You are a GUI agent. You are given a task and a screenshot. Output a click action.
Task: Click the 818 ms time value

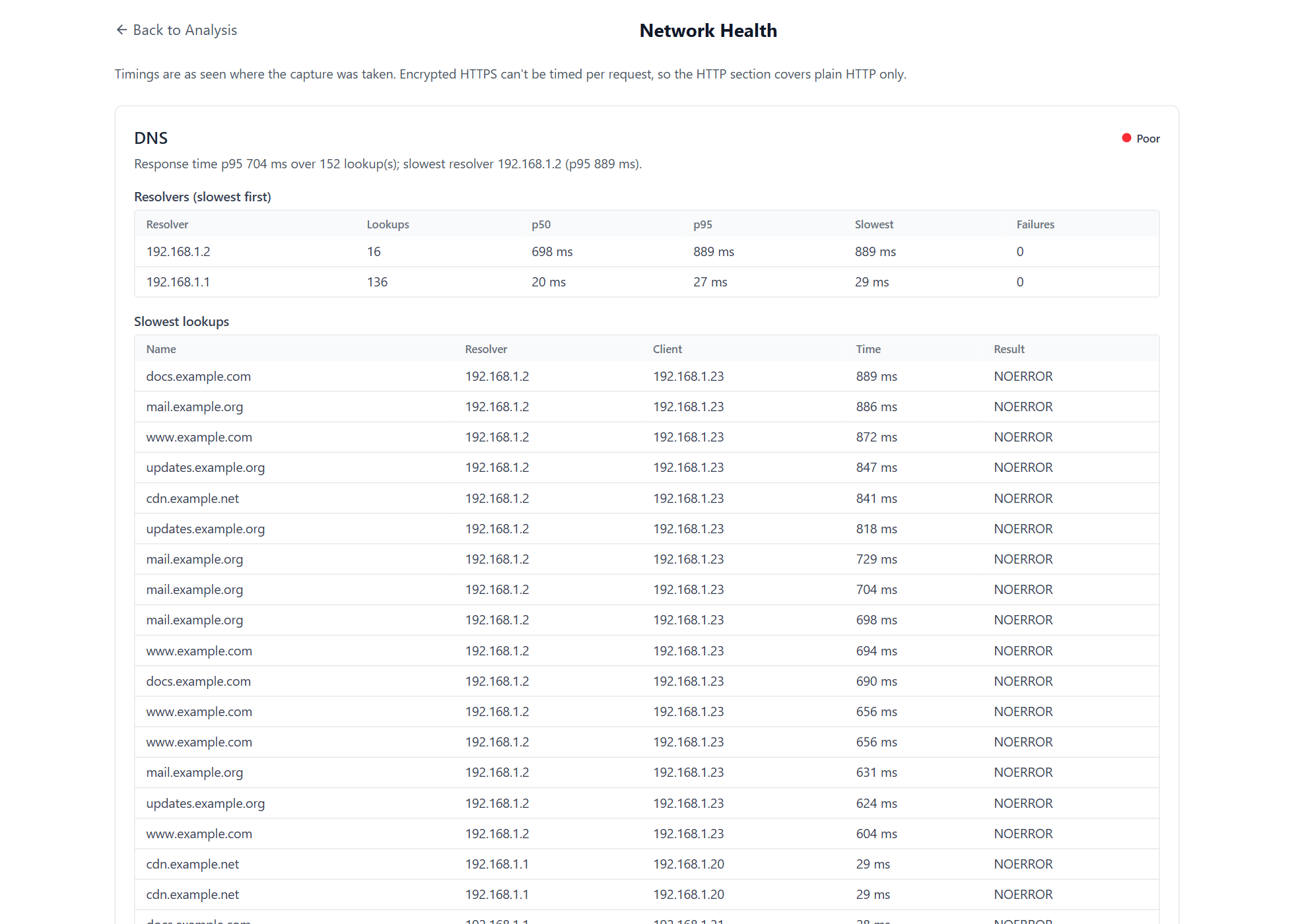(877, 529)
